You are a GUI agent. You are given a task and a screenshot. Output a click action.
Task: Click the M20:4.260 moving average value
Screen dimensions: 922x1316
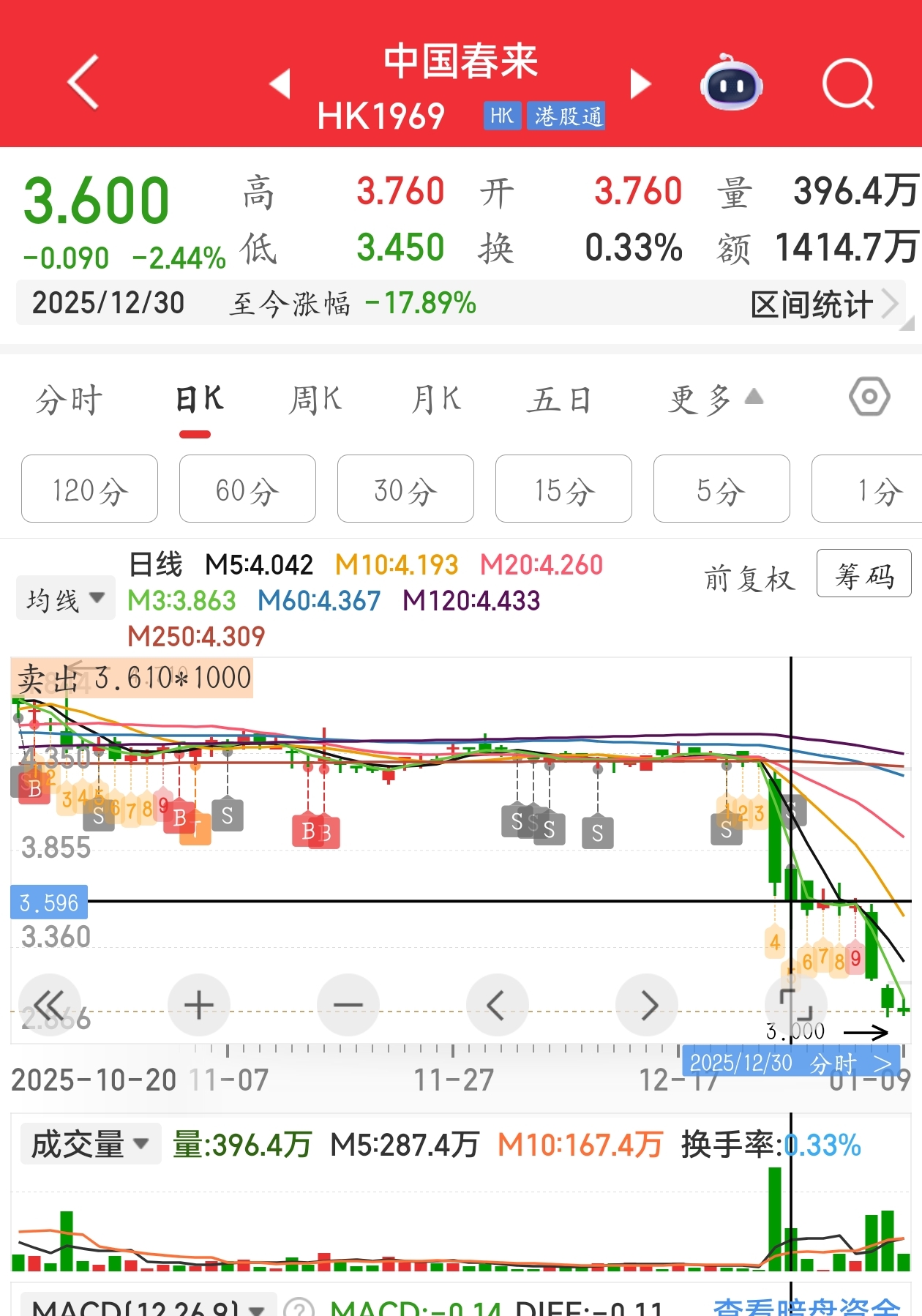[x=541, y=564]
